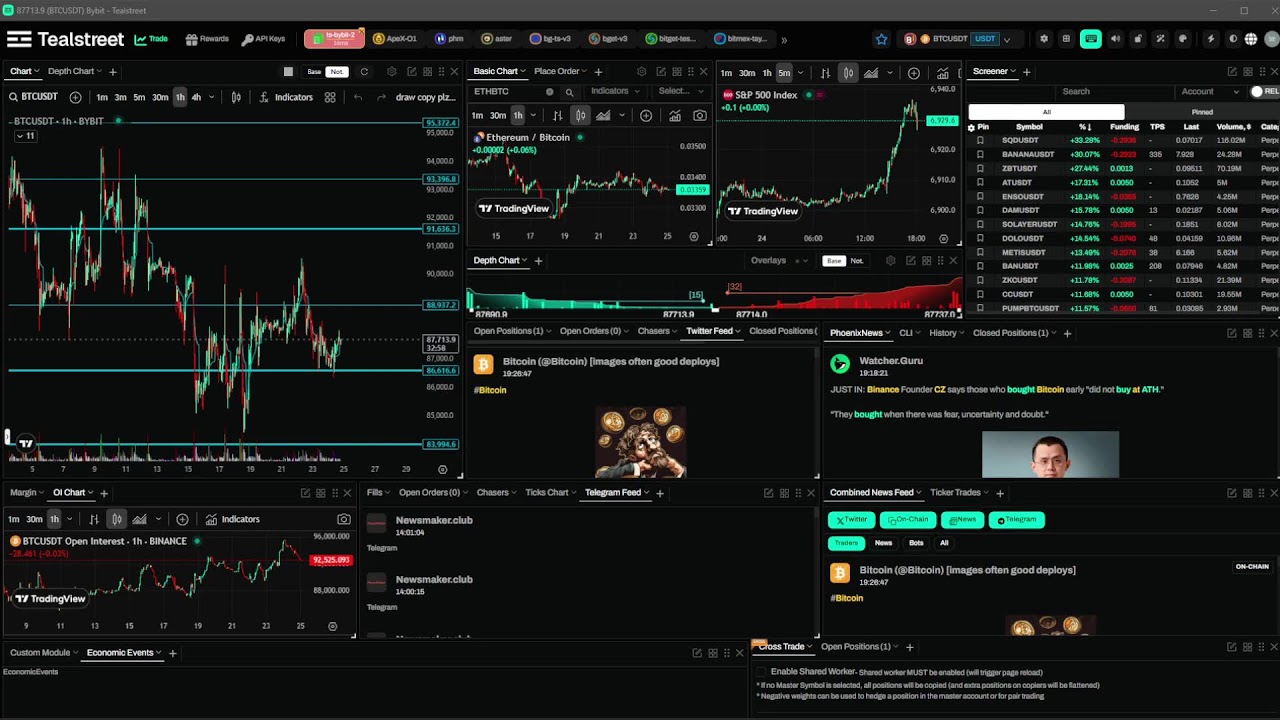Switch to the Telegram Feed tab
The image size is (1280, 720).
613,492
